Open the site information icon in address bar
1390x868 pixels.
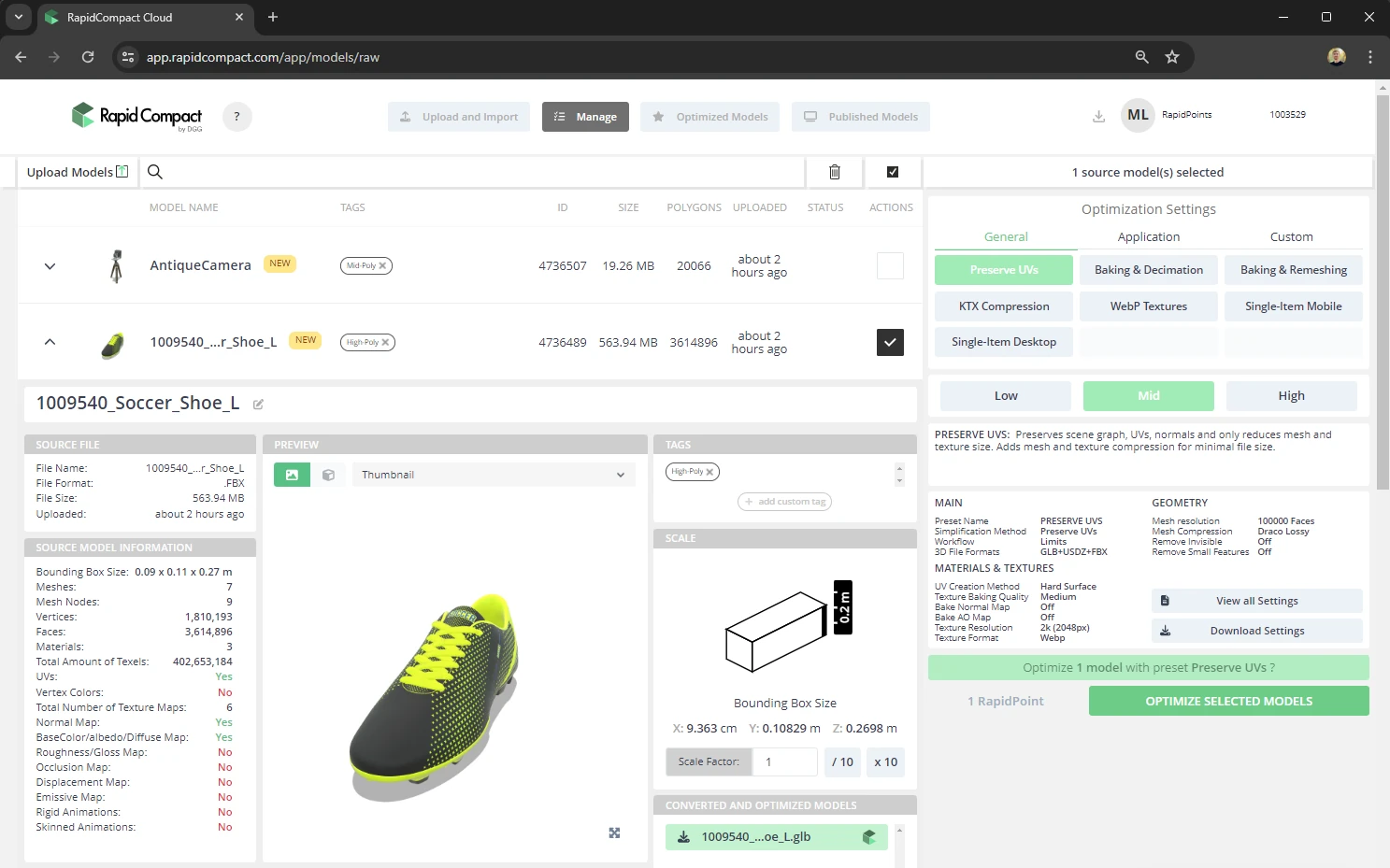[129, 57]
